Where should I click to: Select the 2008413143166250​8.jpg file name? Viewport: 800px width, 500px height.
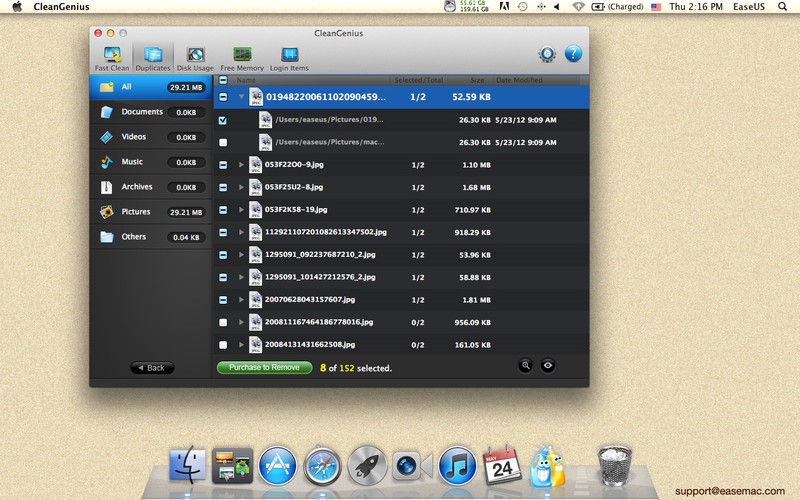point(310,345)
